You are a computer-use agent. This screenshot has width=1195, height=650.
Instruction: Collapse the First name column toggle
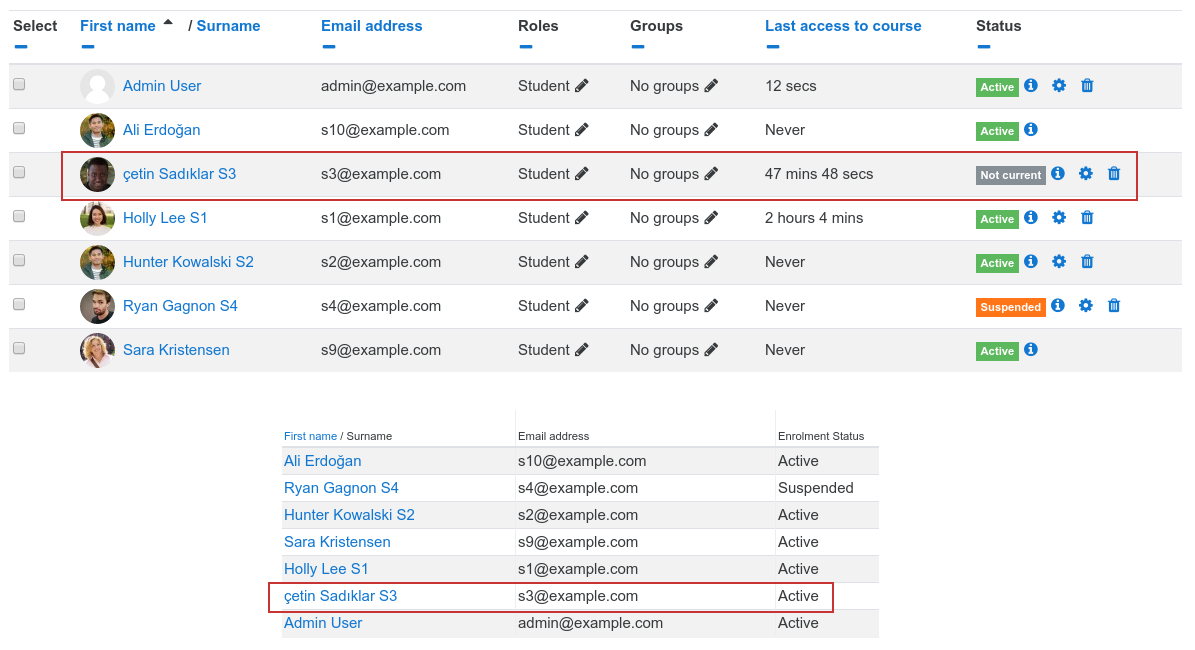point(88,47)
